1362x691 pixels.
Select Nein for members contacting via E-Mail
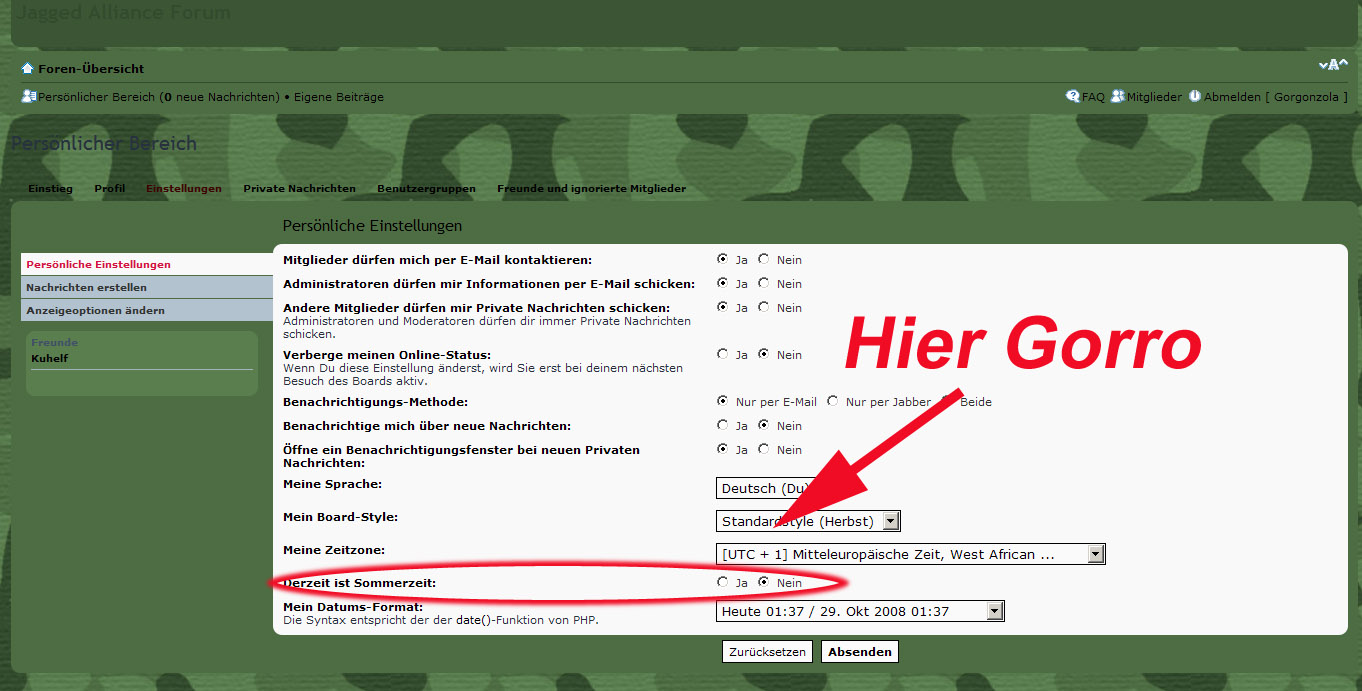[764, 259]
